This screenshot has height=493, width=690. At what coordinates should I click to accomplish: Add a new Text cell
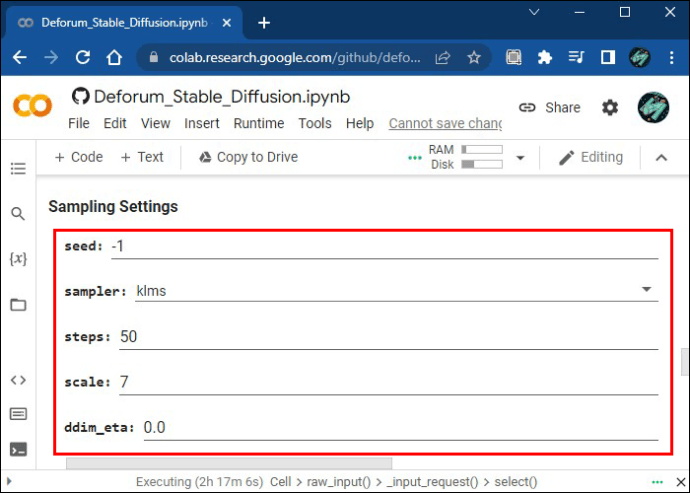[142, 157]
